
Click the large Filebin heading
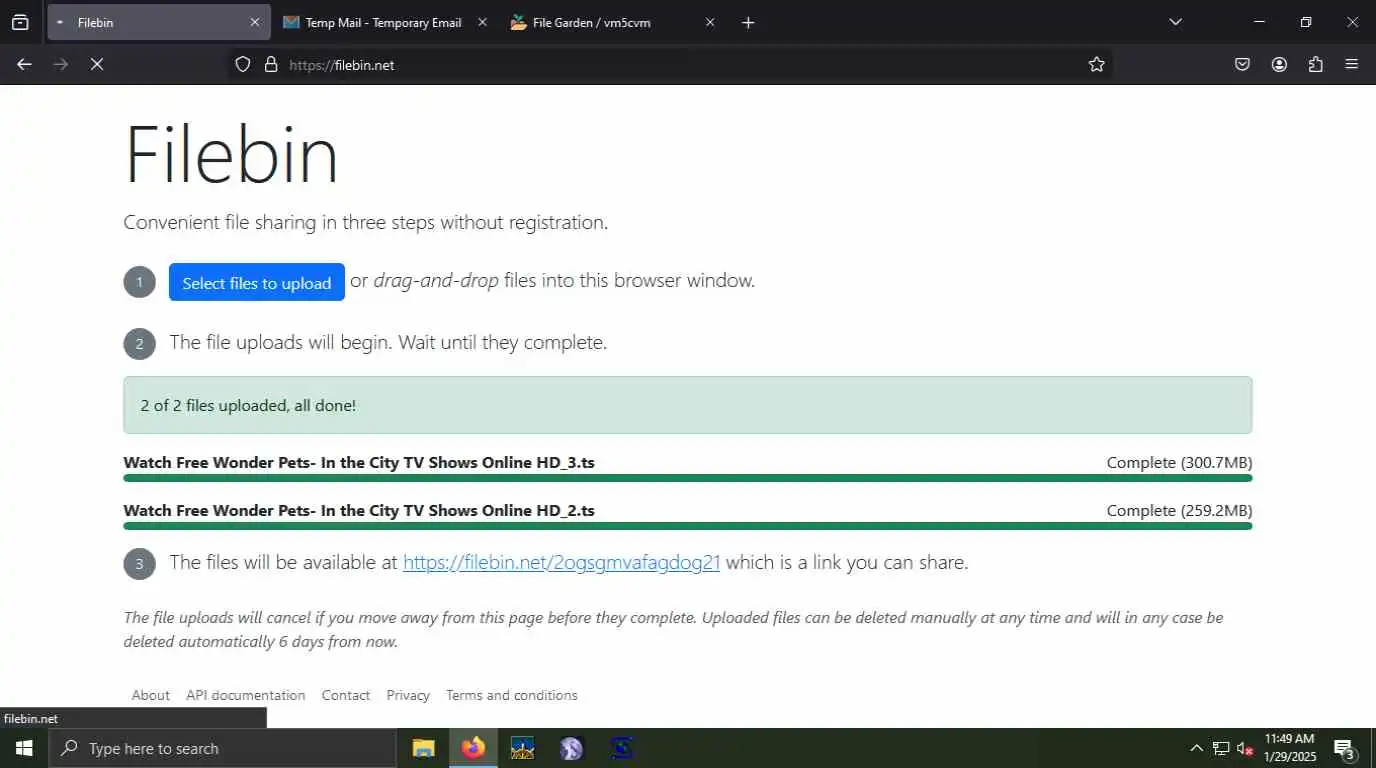point(231,154)
